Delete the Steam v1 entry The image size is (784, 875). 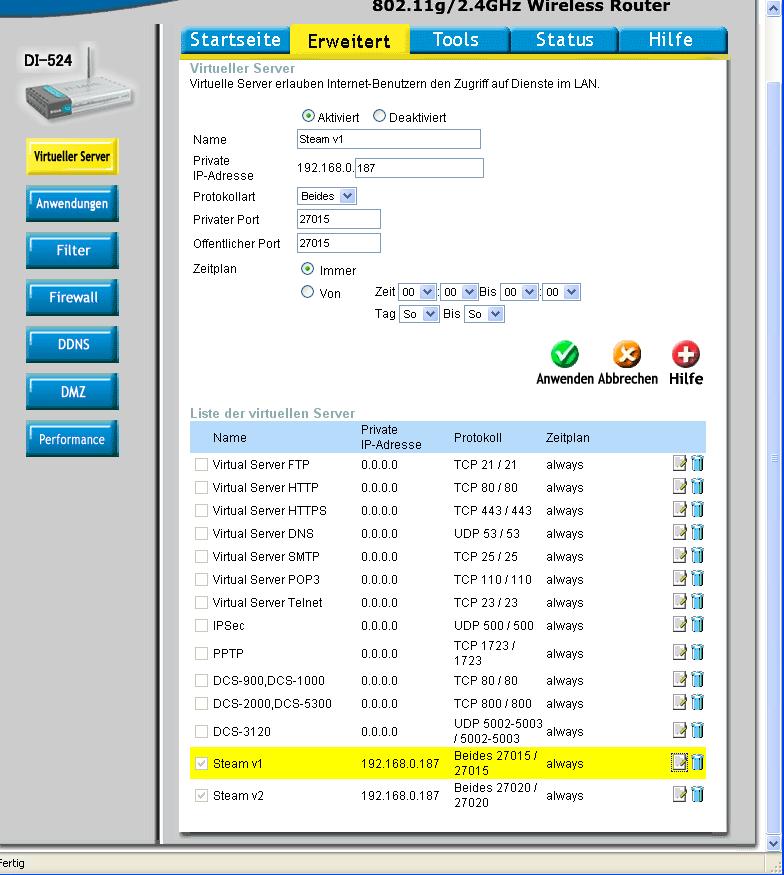click(698, 763)
